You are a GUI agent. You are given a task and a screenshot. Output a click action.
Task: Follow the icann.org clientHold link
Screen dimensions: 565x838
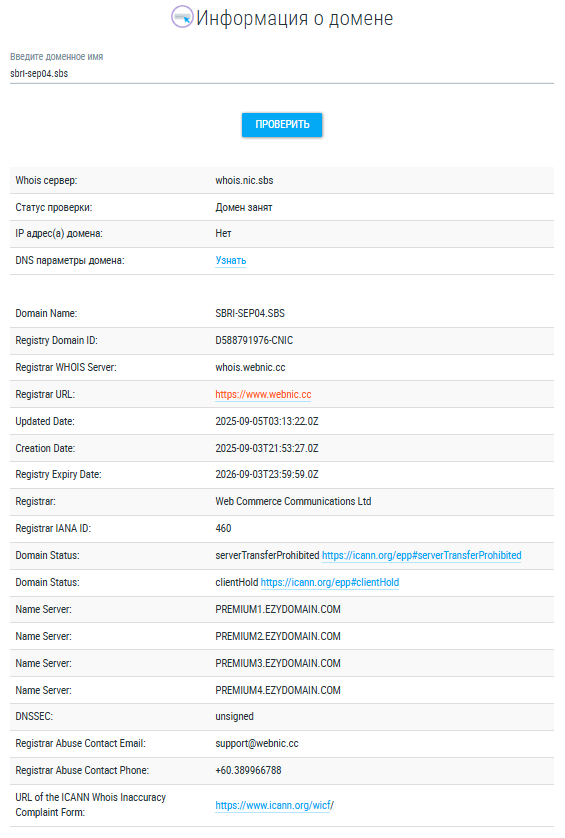(330, 583)
